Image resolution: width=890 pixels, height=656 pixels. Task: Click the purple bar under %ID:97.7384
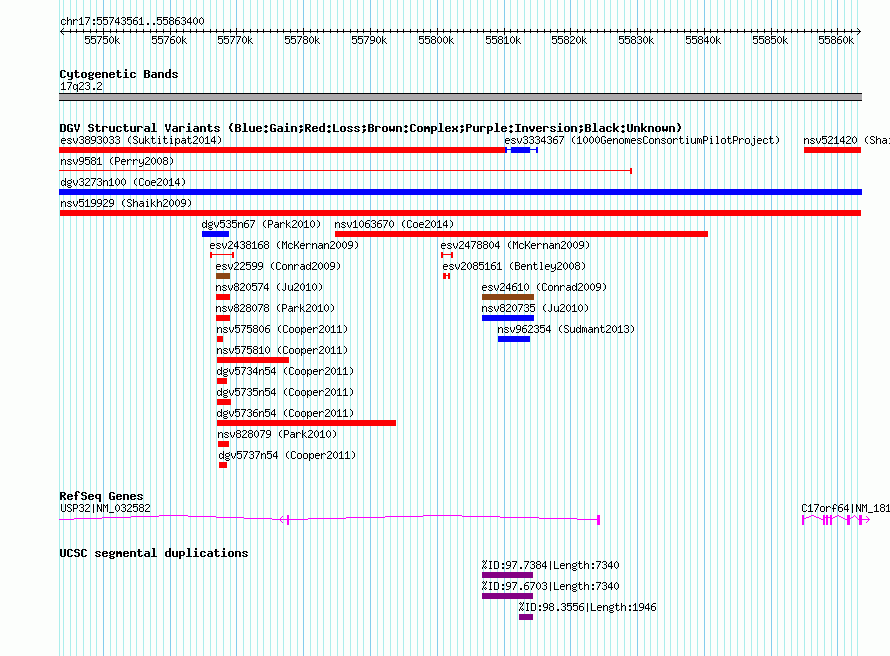[507, 575]
